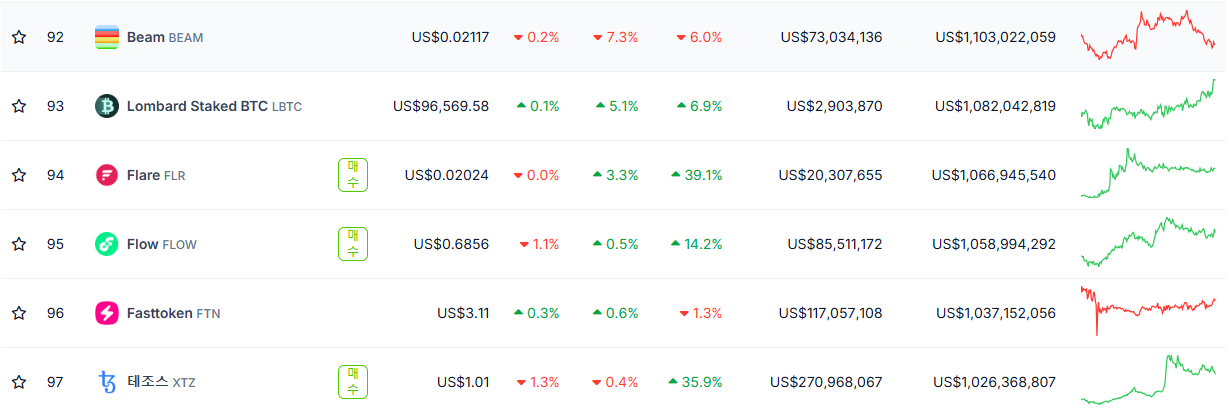The width and height of the screenshot is (1230, 415).
Task: Click the Lombard Staked BTC logo icon
Action: point(107,106)
